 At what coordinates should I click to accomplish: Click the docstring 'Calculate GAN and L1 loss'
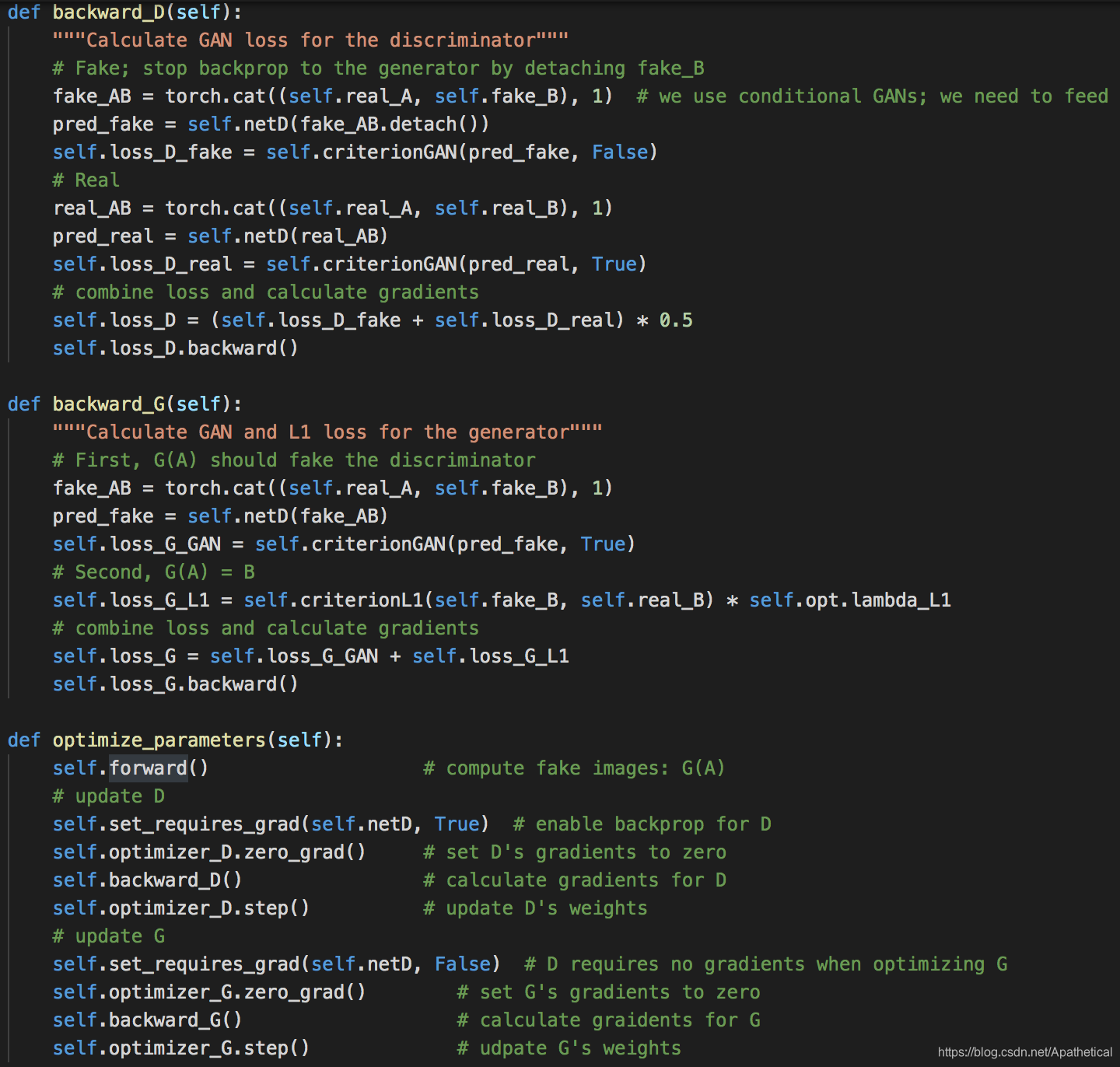click(327, 432)
